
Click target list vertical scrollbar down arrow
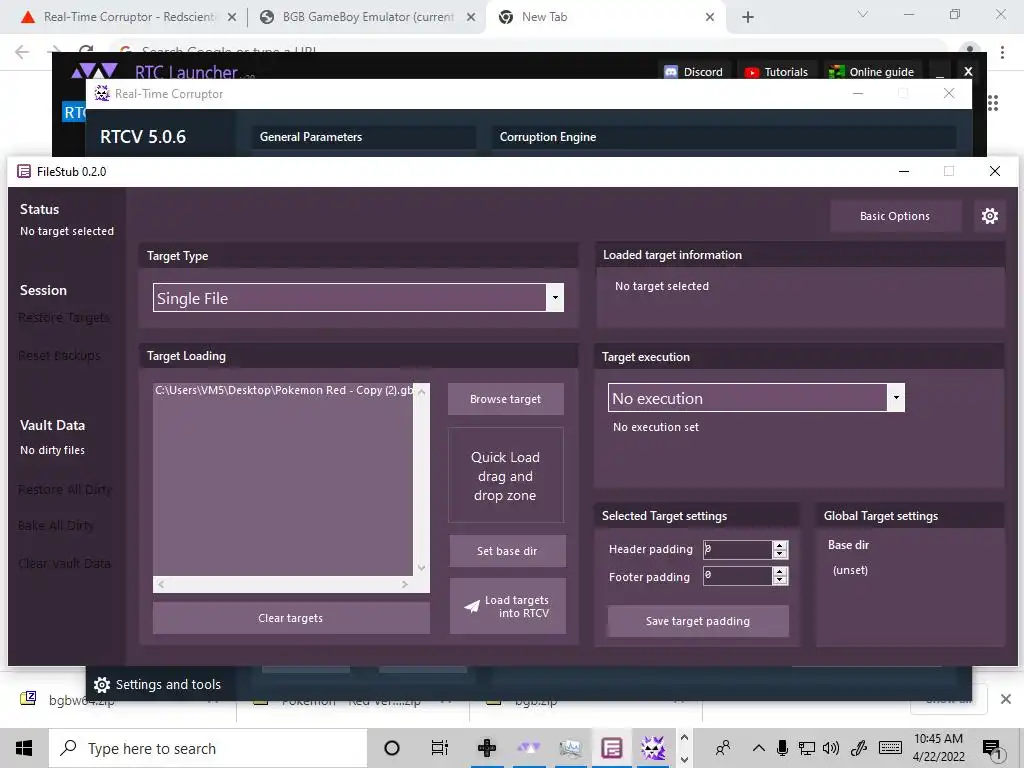(421, 568)
